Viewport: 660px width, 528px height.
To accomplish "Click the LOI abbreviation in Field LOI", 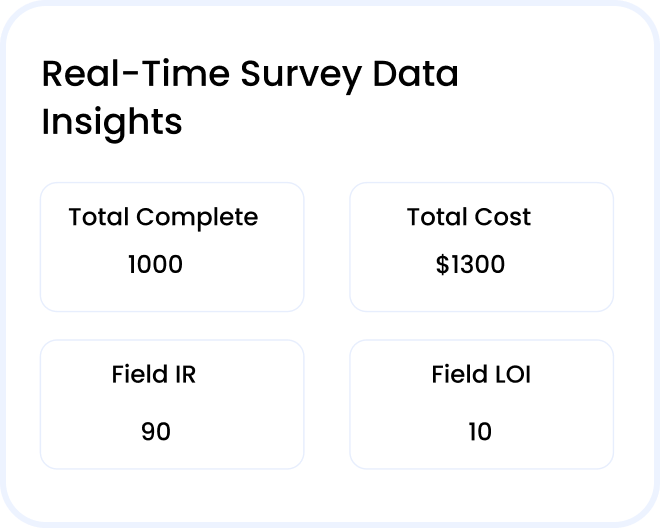I will point(513,374).
